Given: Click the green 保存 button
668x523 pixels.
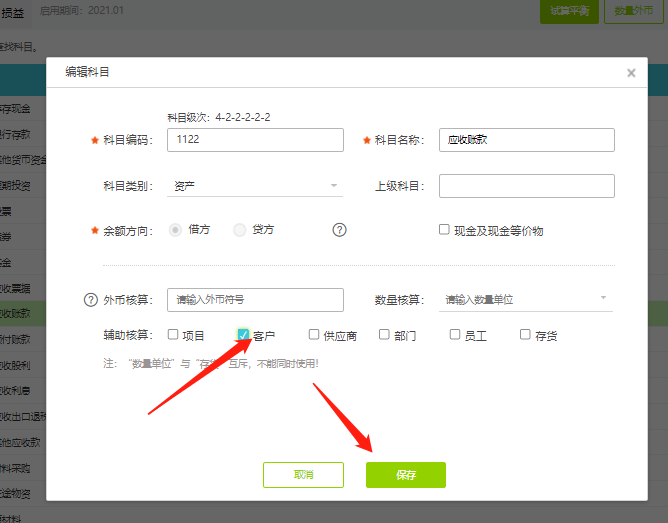Looking at the screenshot, I should 406,475.
